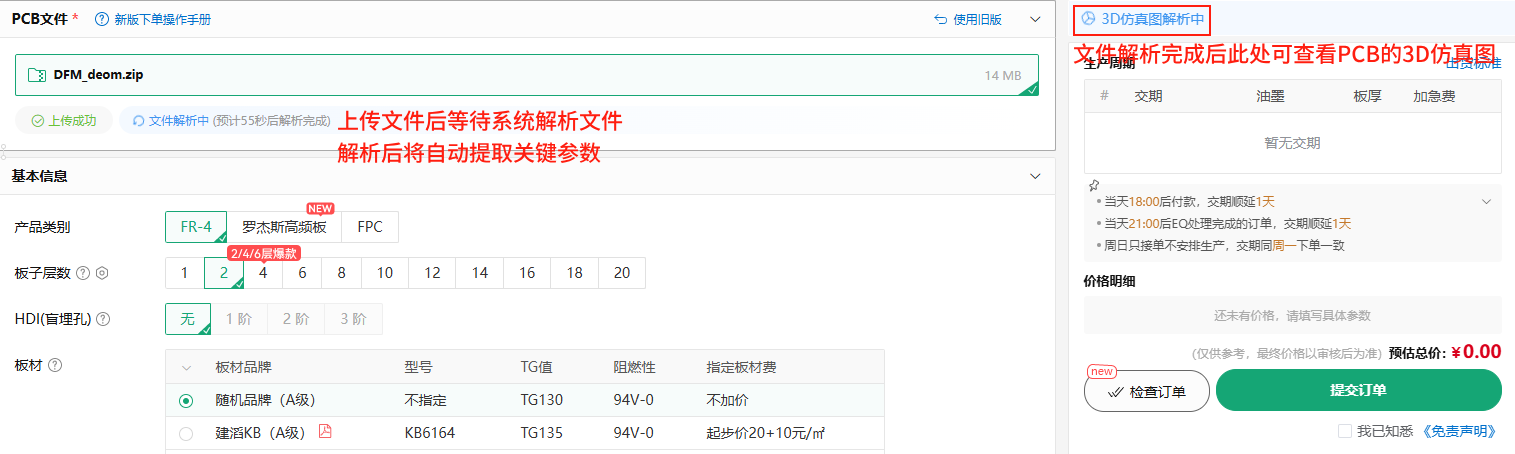This screenshot has width=1515, height=454.
Task: Click help icon next to 新版下单操作手册
Action: (101, 19)
